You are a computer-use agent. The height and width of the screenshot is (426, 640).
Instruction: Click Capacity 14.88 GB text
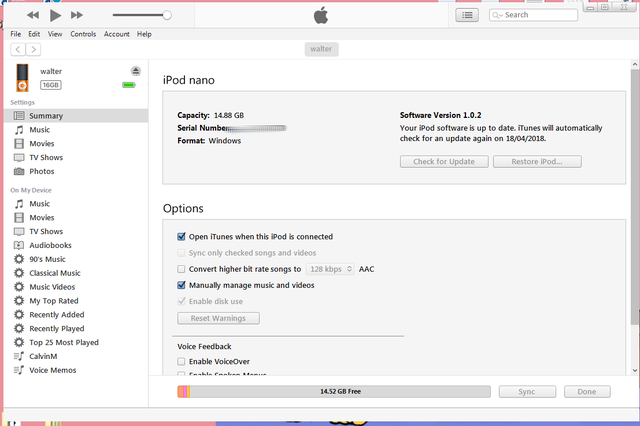coord(211,115)
